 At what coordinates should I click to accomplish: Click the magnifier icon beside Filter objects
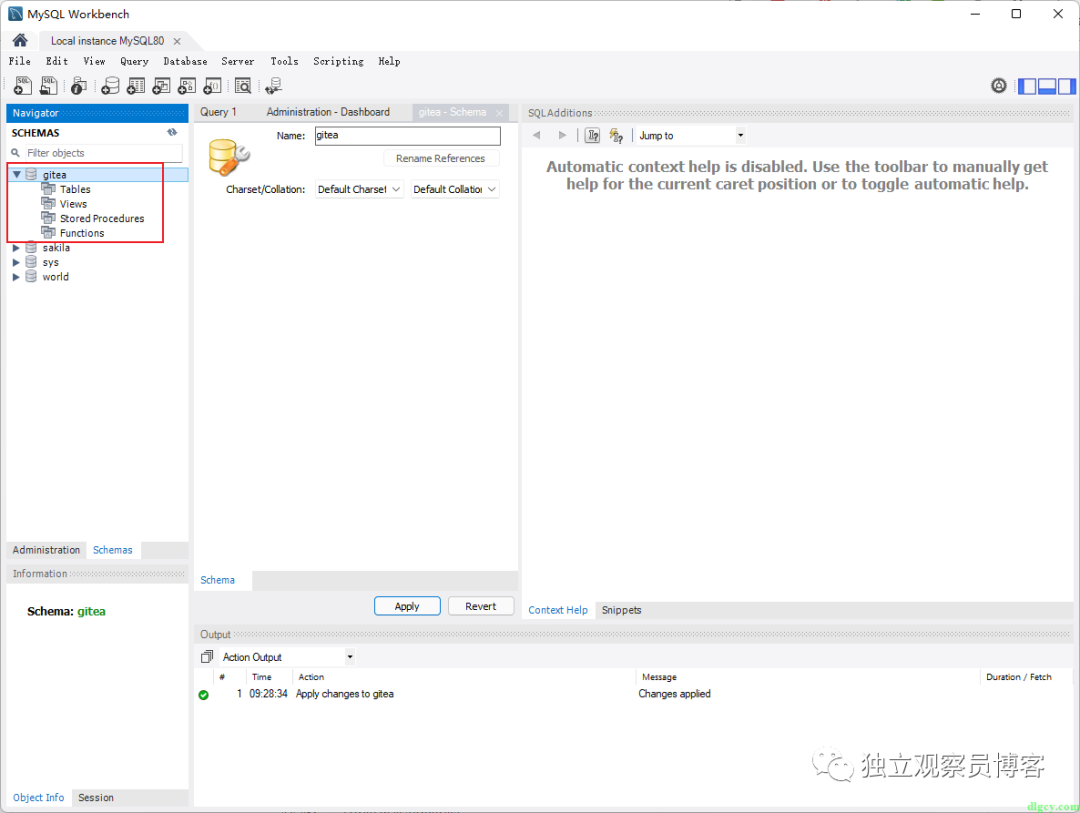tap(15, 153)
